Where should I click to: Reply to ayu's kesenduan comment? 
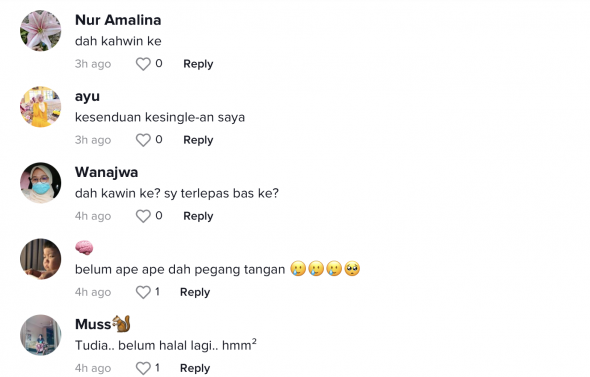(198, 140)
